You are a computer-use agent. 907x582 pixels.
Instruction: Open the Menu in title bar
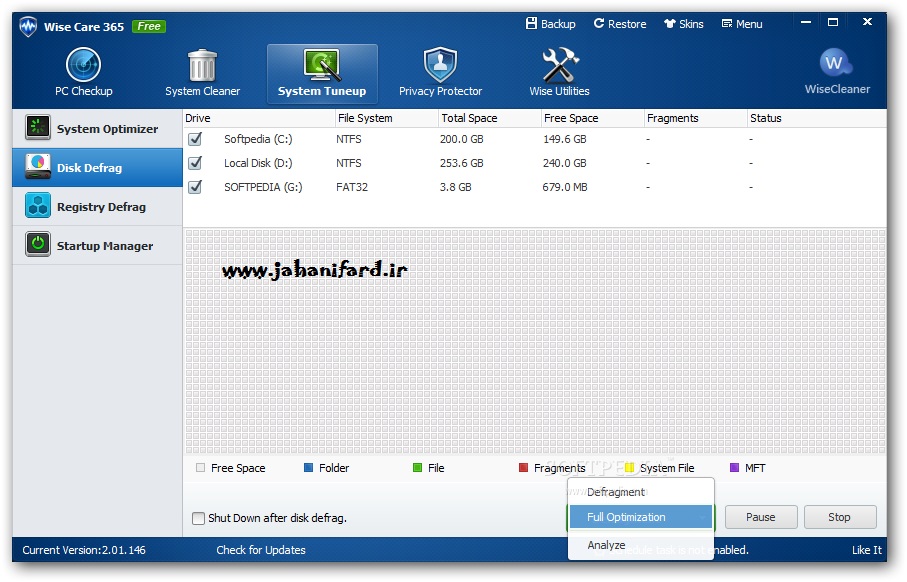click(742, 24)
